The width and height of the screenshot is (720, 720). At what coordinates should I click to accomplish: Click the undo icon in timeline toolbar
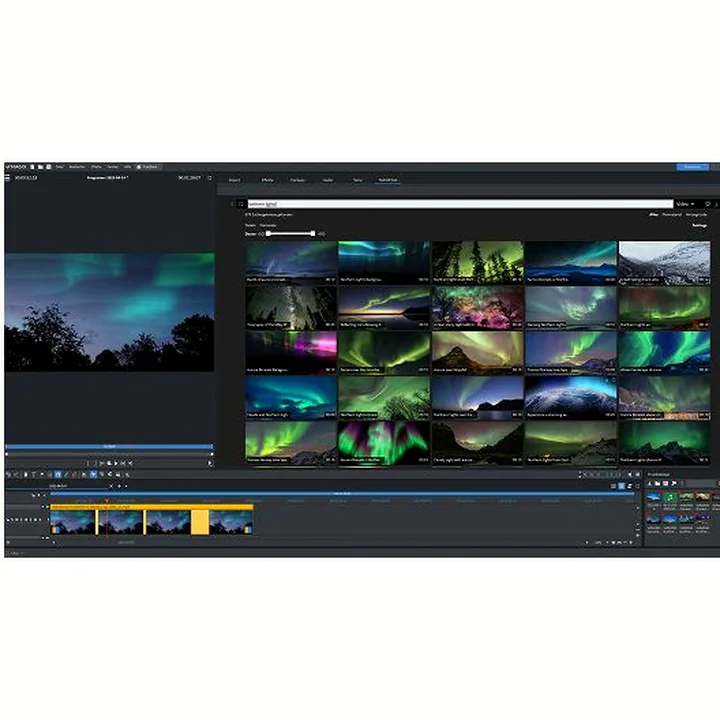pyautogui.click(x=9, y=474)
